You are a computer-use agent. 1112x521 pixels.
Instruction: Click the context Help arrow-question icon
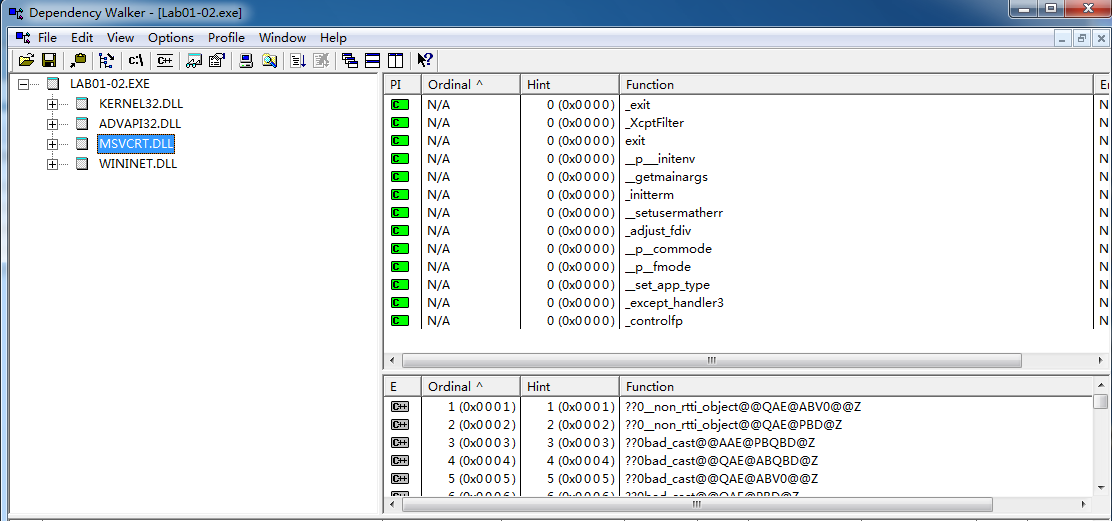[x=425, y=60]
